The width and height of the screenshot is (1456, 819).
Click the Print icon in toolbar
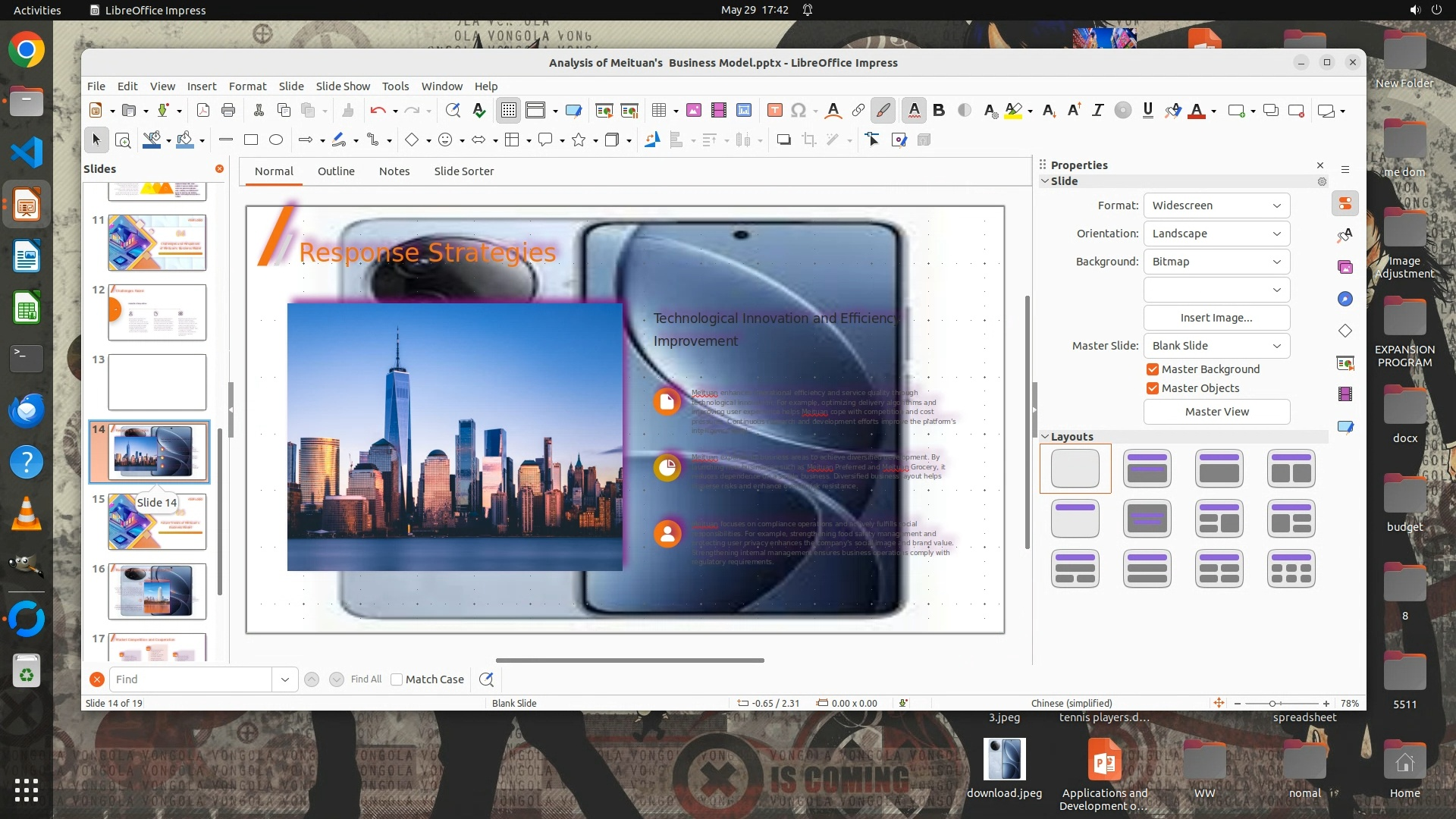(x=228, y=111)
